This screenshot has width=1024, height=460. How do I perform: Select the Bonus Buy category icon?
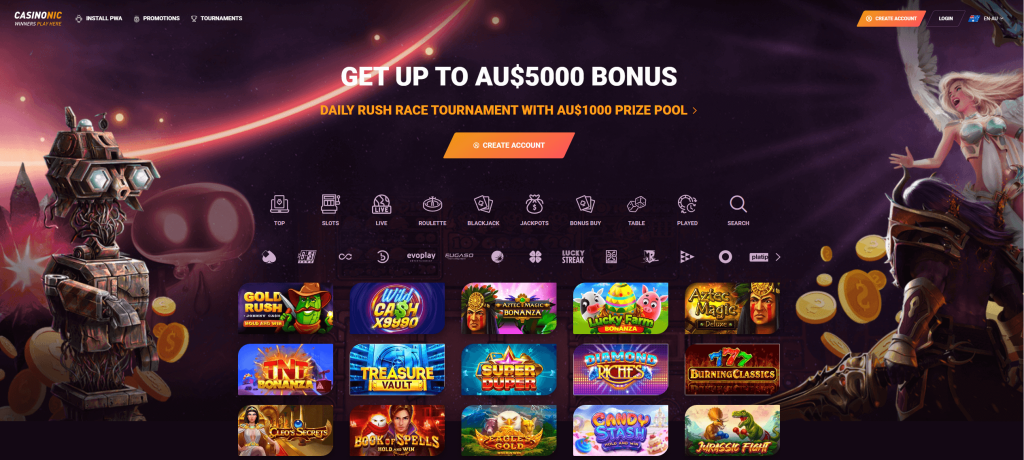tap(585, 205)
